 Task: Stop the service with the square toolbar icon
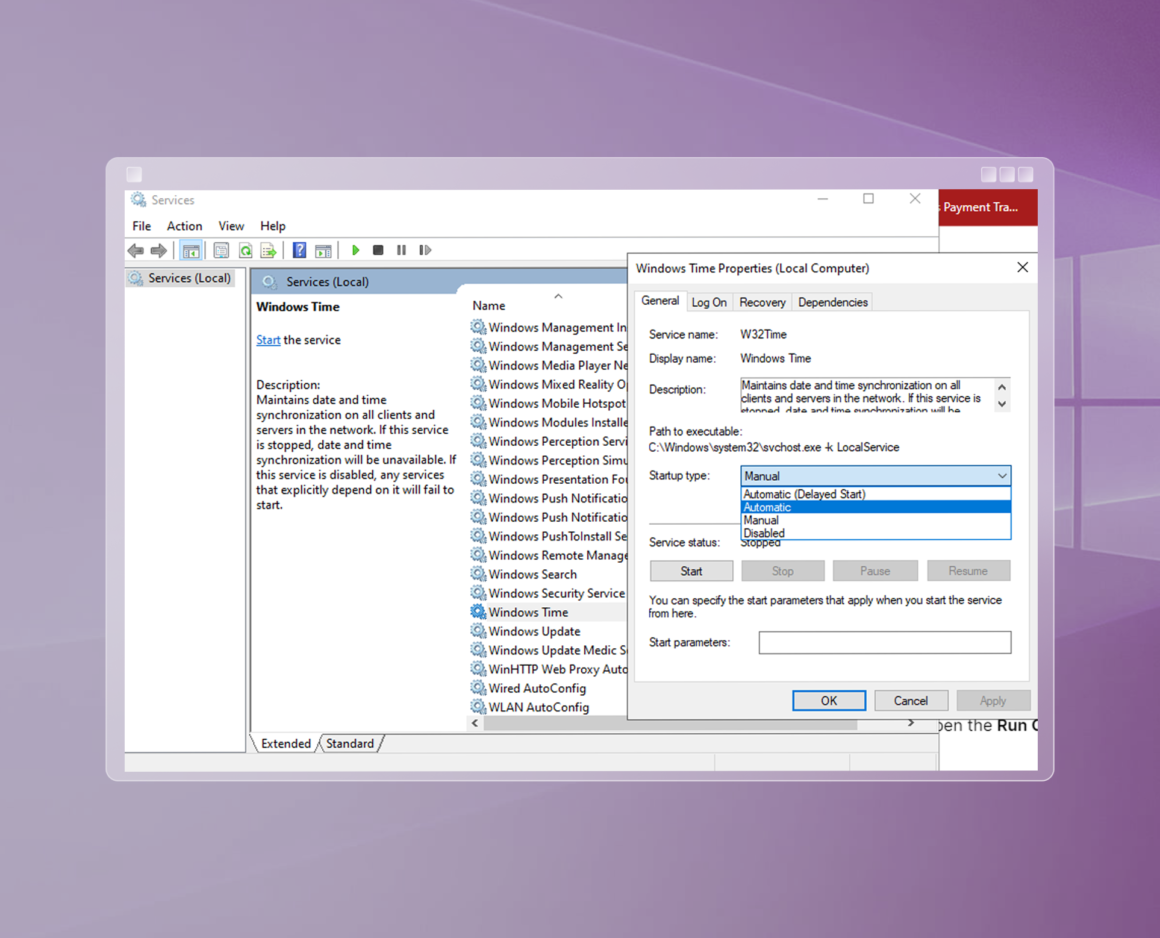(378, 250)
